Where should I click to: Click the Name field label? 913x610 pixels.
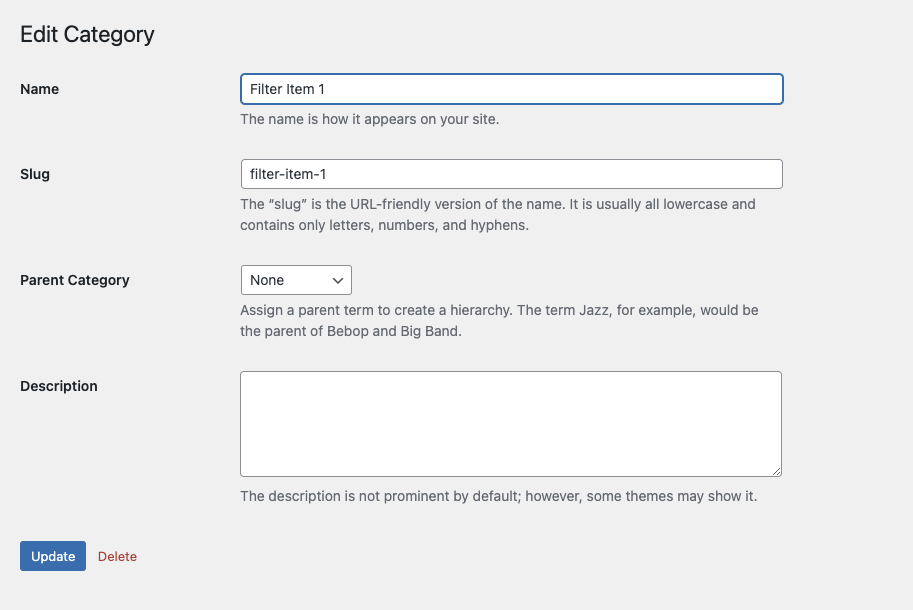[40, 89]
